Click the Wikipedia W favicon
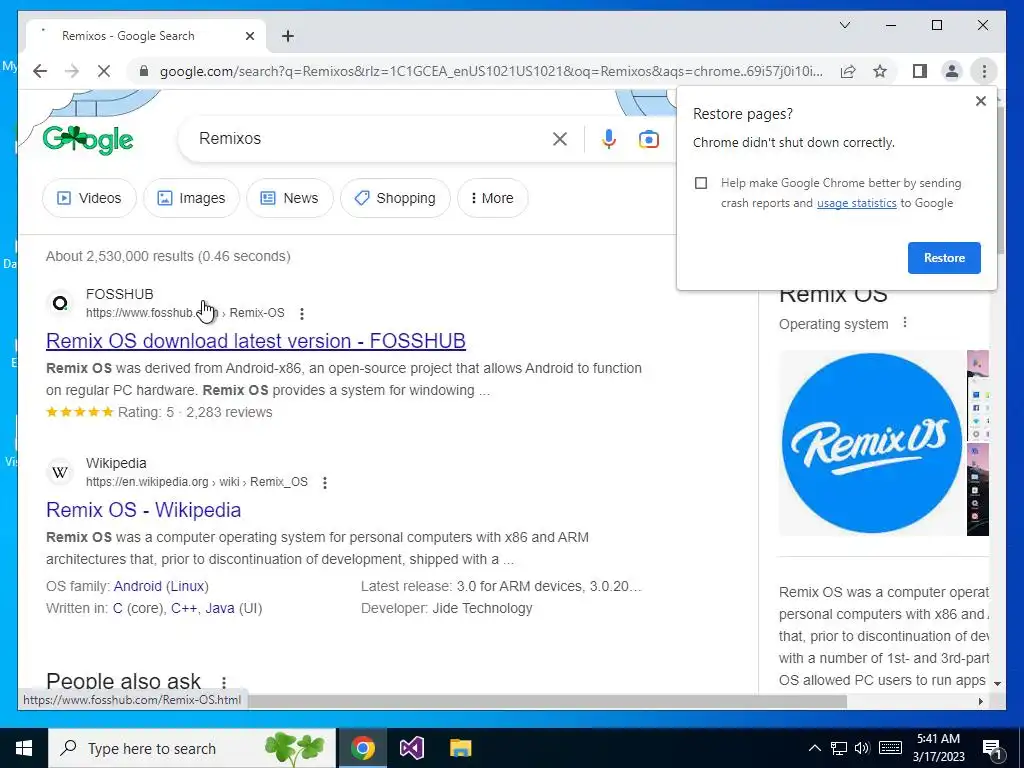This screenshot has width=1024, height=768. tap(60, 472)
